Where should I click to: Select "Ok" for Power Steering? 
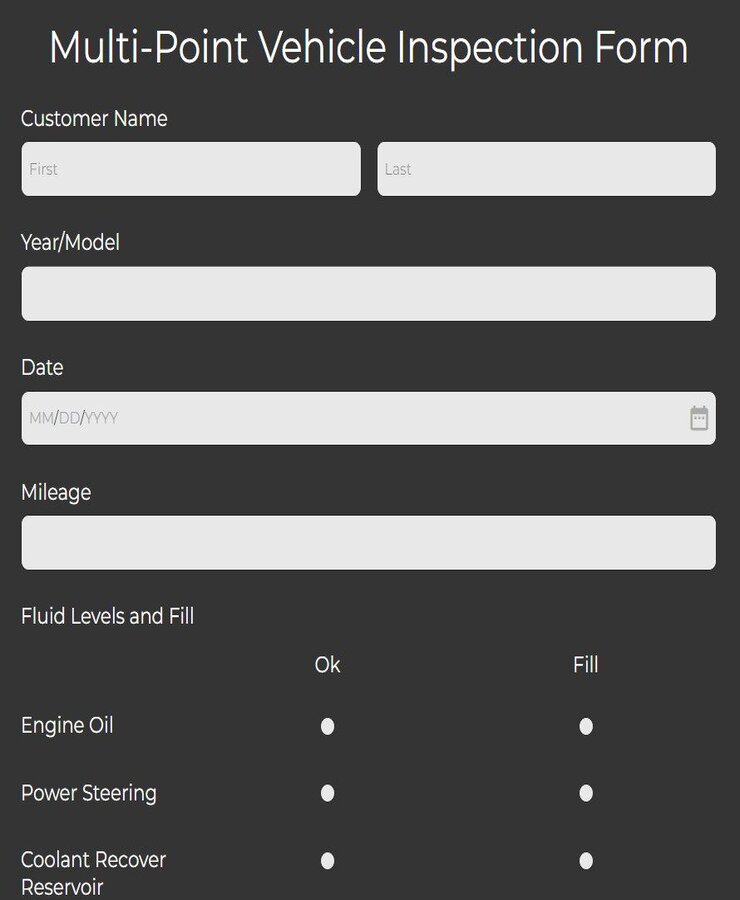click(x=327, y=793)
